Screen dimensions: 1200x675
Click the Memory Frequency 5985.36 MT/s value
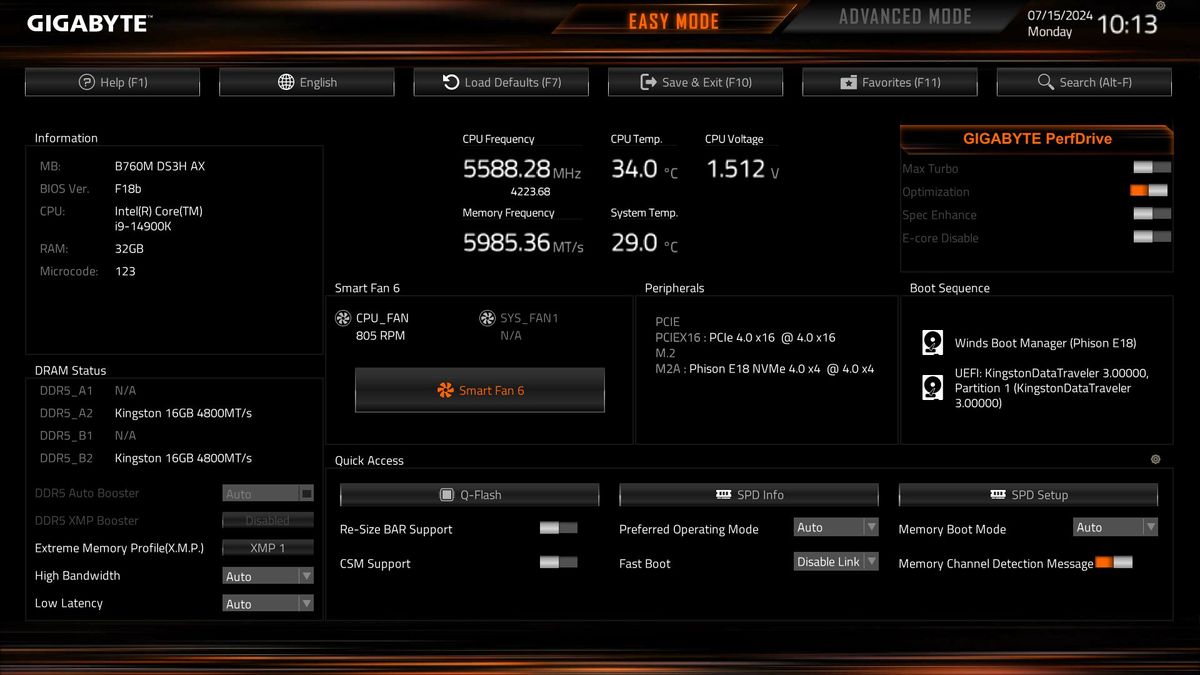tap(523, 242)
